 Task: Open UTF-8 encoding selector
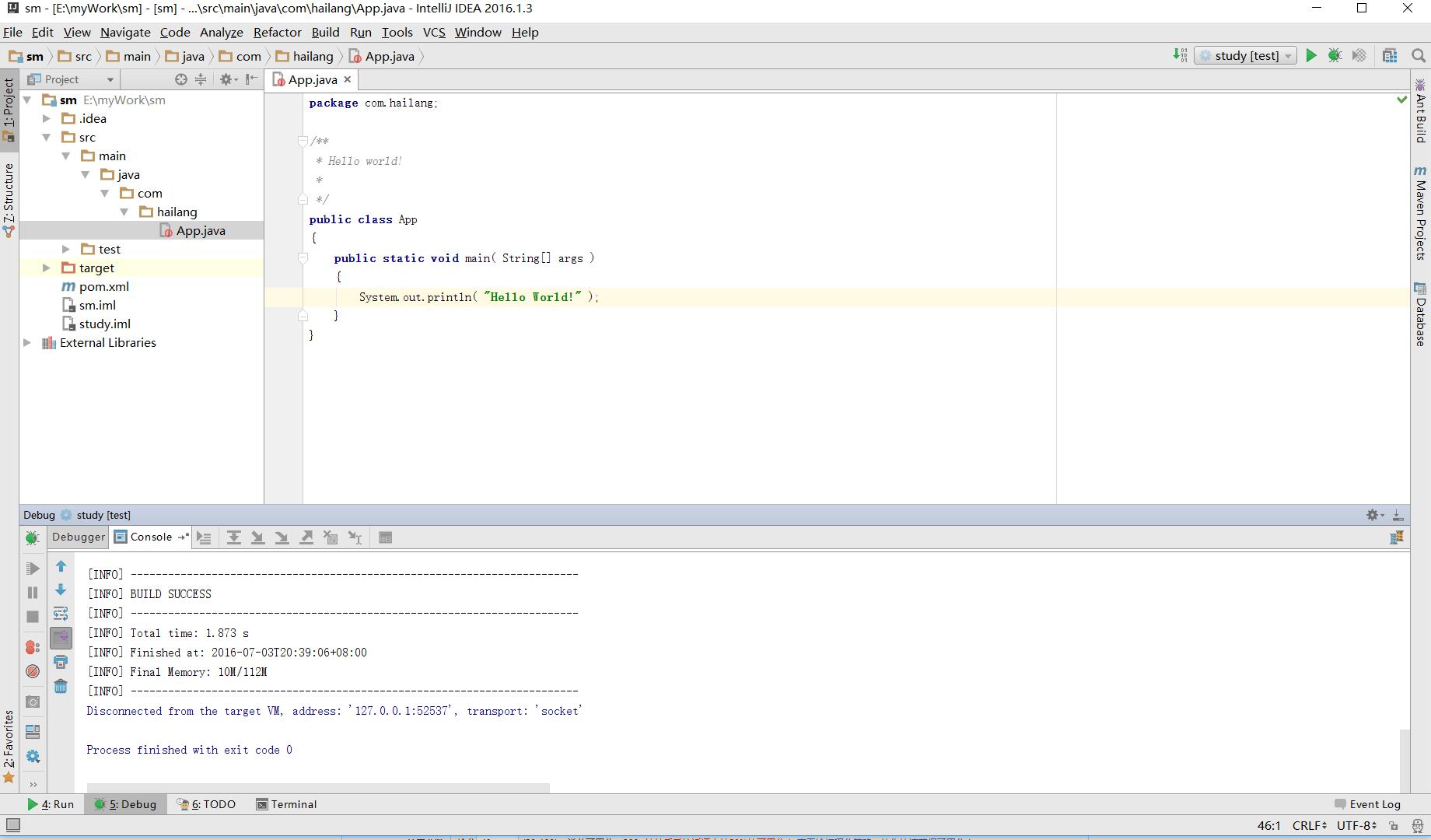(x=1357, y=825)
